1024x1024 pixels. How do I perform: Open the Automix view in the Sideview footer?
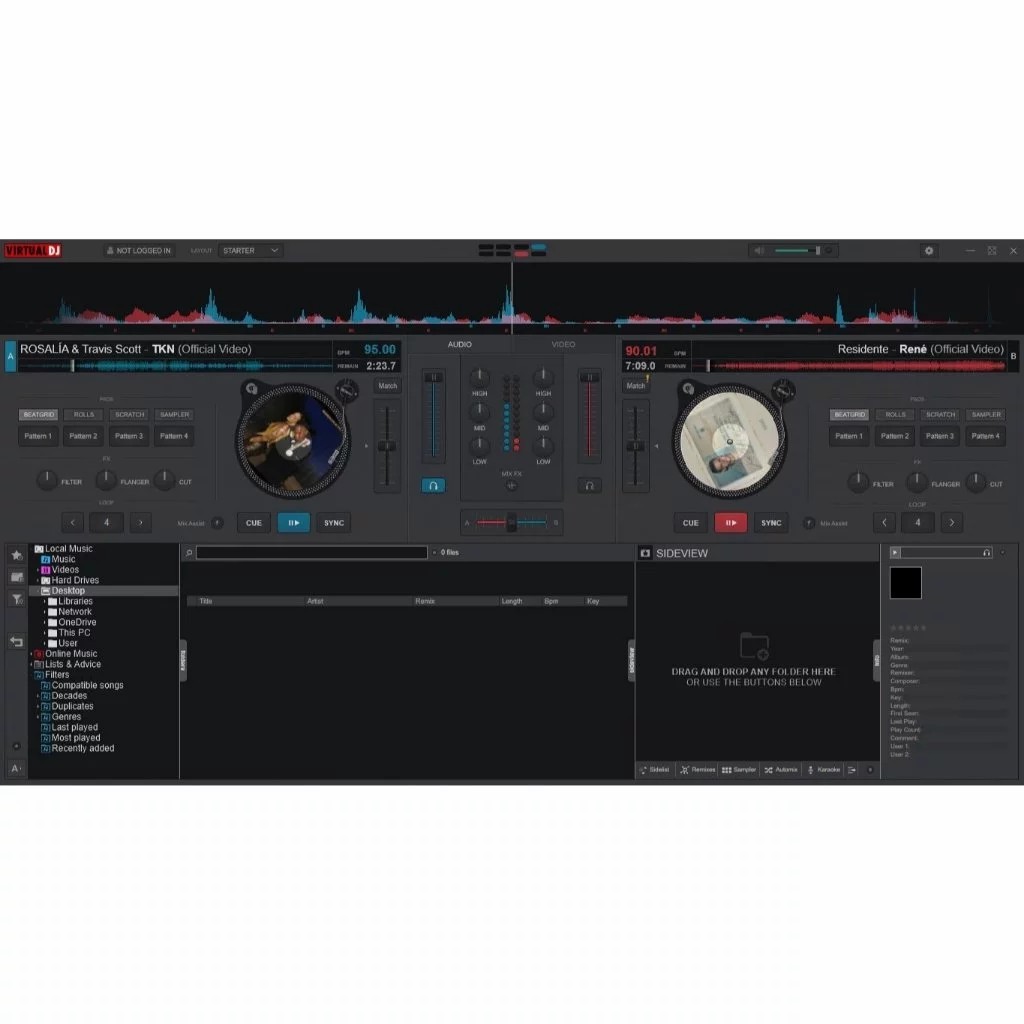[781, 770]
